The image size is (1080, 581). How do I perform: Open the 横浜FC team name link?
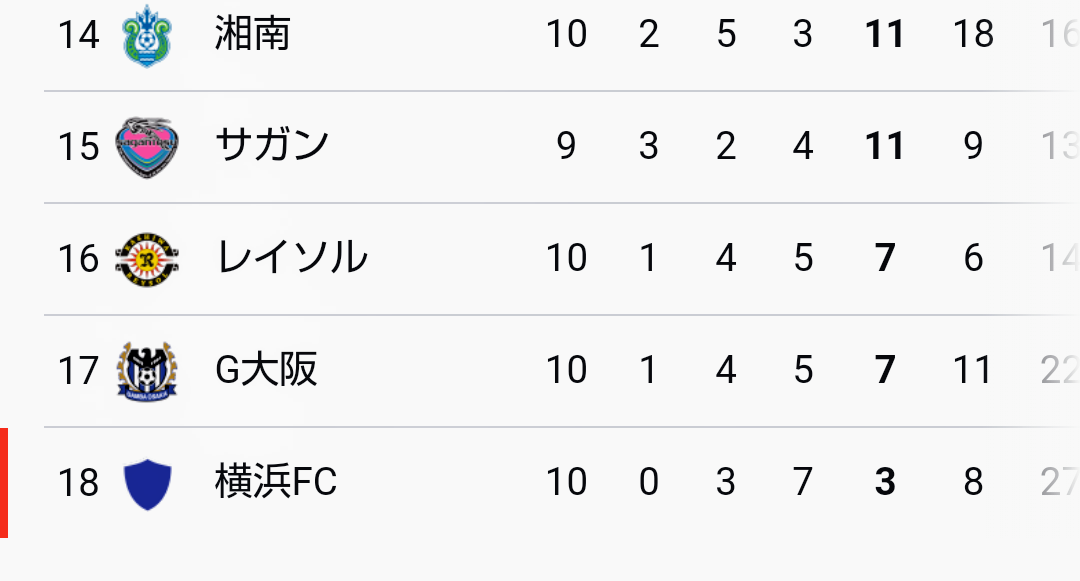point(276,482)
